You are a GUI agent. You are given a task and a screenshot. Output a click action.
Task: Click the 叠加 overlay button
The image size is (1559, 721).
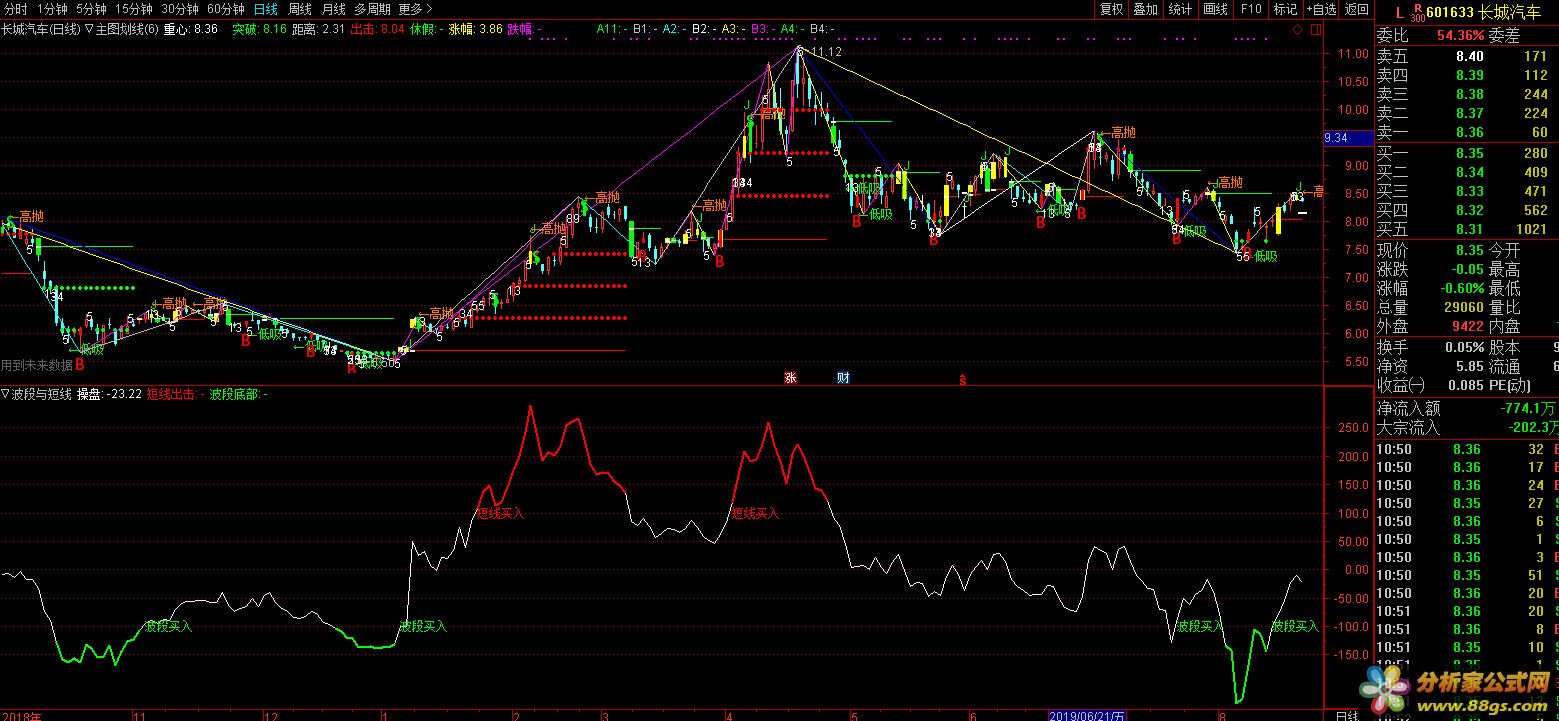point(1145,9)
